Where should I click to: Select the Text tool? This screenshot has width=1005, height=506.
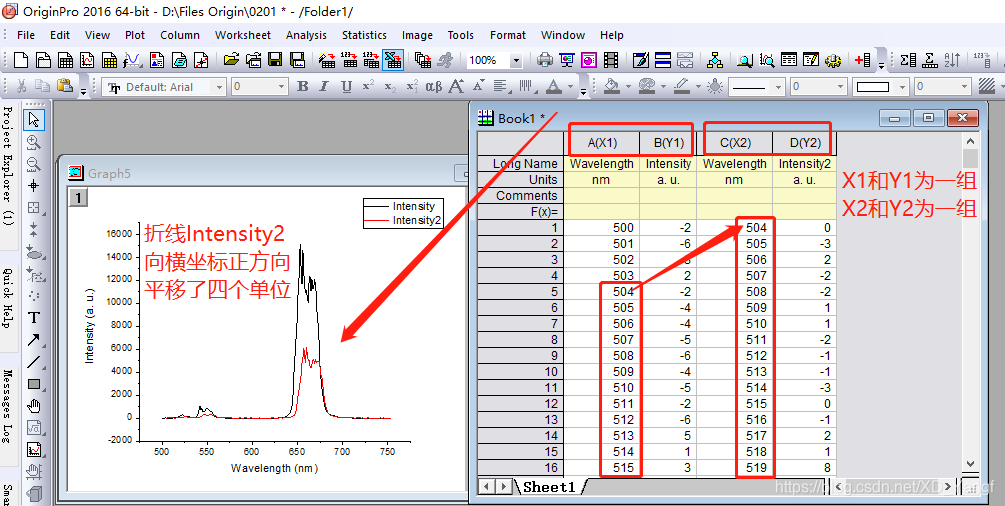click(34, 317)
